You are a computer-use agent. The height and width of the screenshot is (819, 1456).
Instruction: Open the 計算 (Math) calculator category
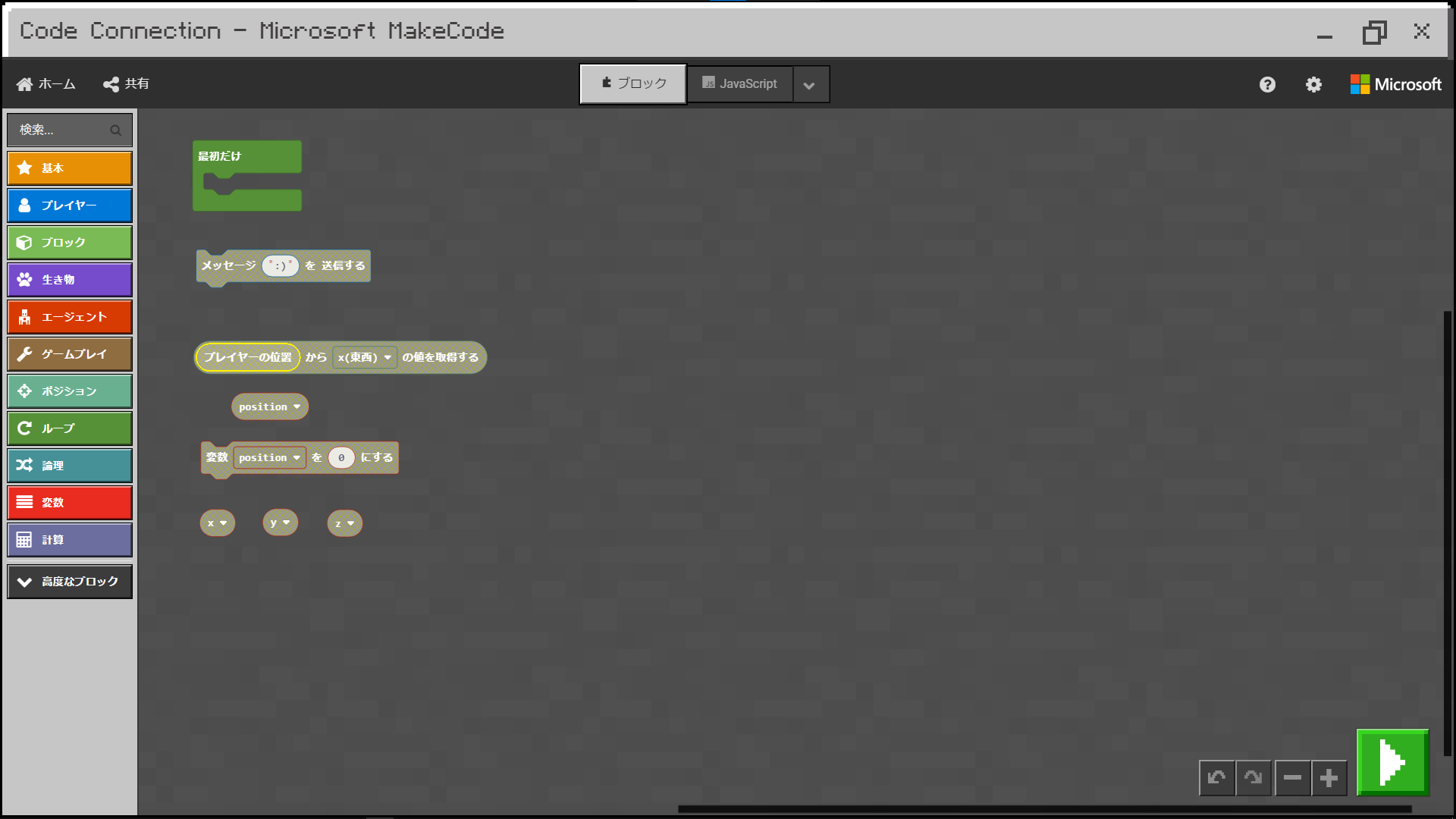pos(69,540)
